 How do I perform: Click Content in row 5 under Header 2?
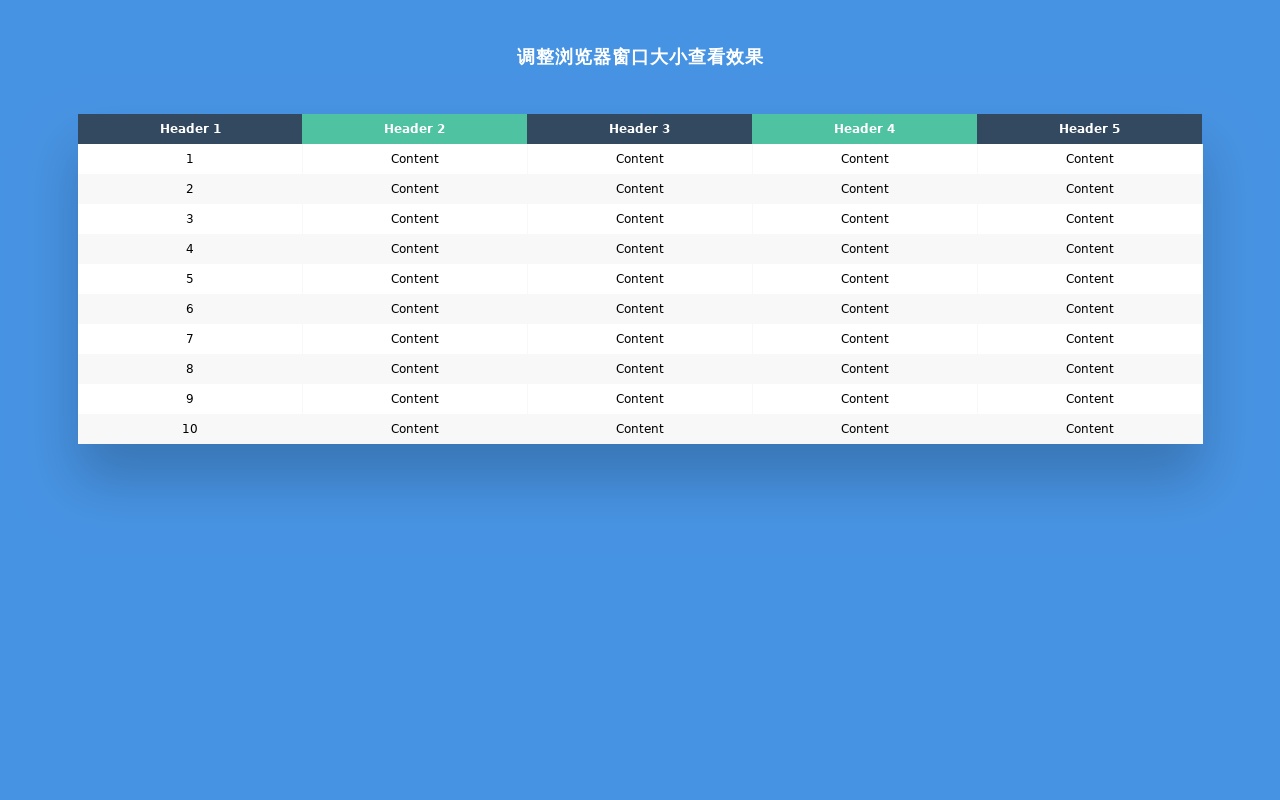coord(415,279)
